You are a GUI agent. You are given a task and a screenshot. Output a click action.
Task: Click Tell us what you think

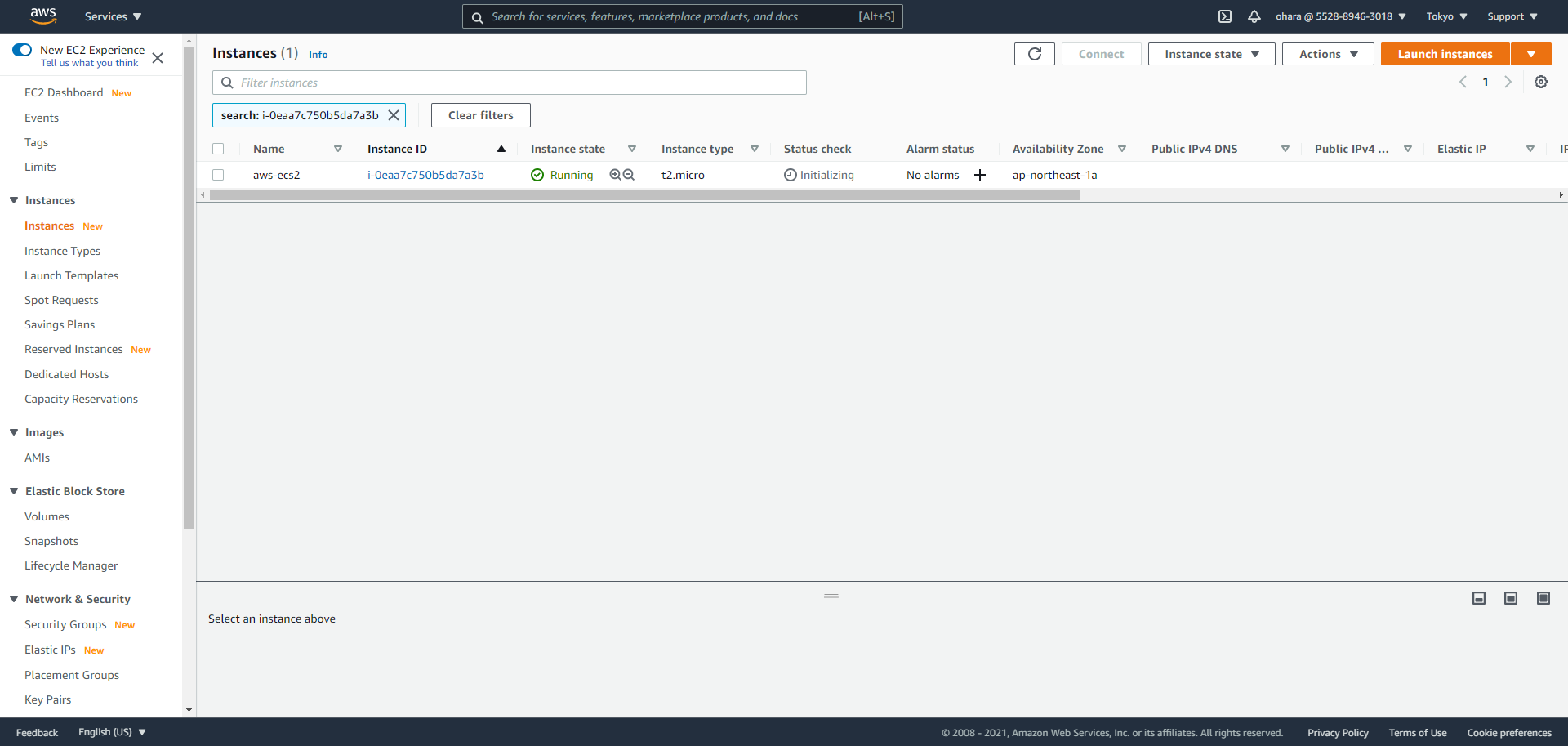pos(90,63)
